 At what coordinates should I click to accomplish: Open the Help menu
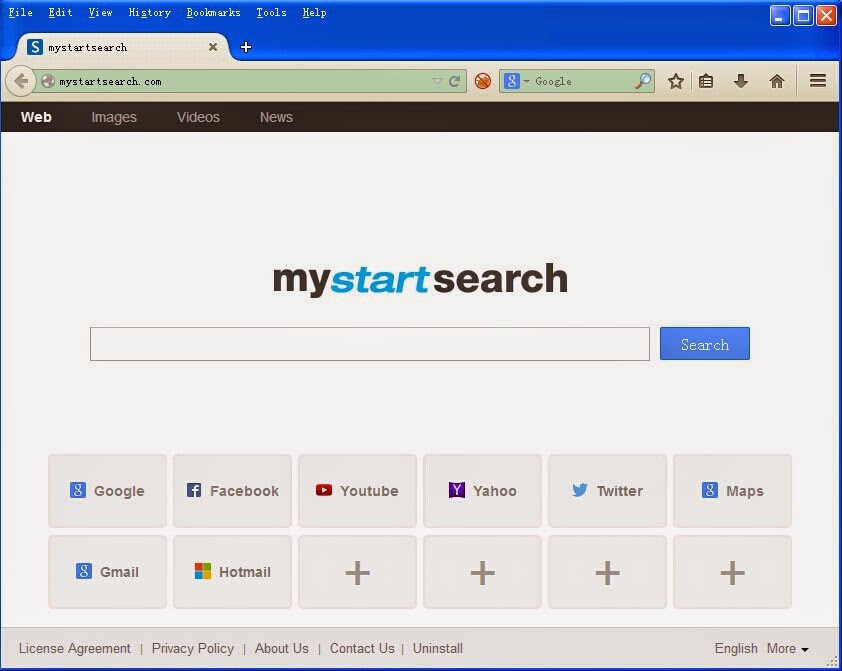314,12
